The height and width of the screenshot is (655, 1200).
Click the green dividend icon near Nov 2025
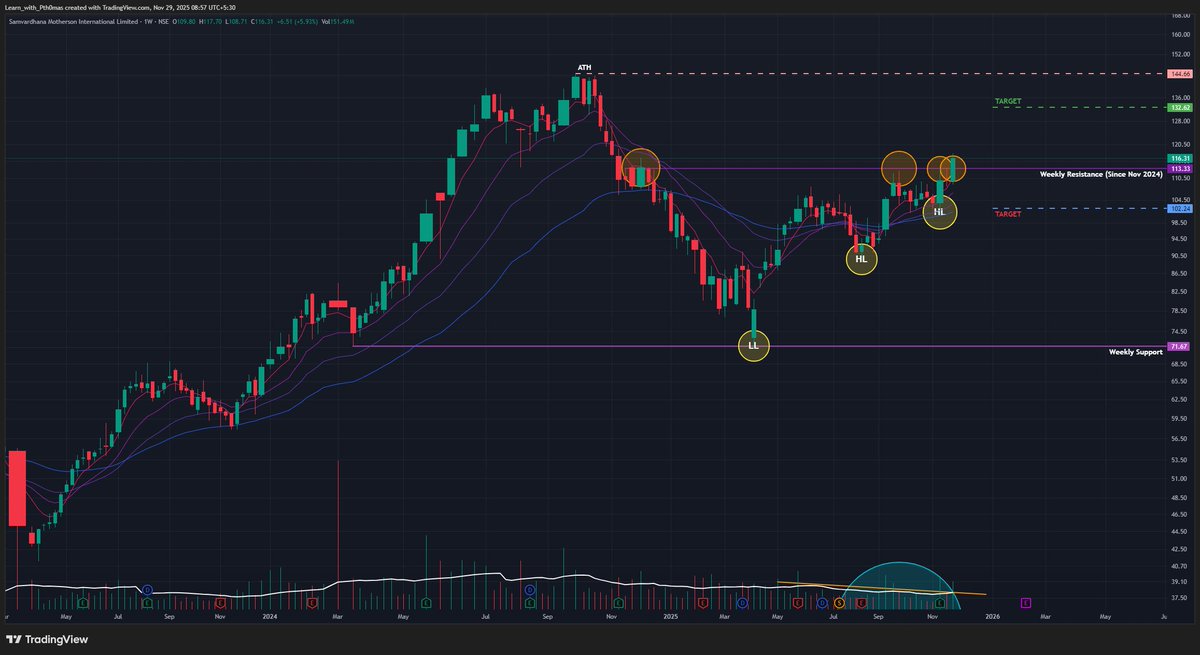pyautogui.click(x=940, y=602)
